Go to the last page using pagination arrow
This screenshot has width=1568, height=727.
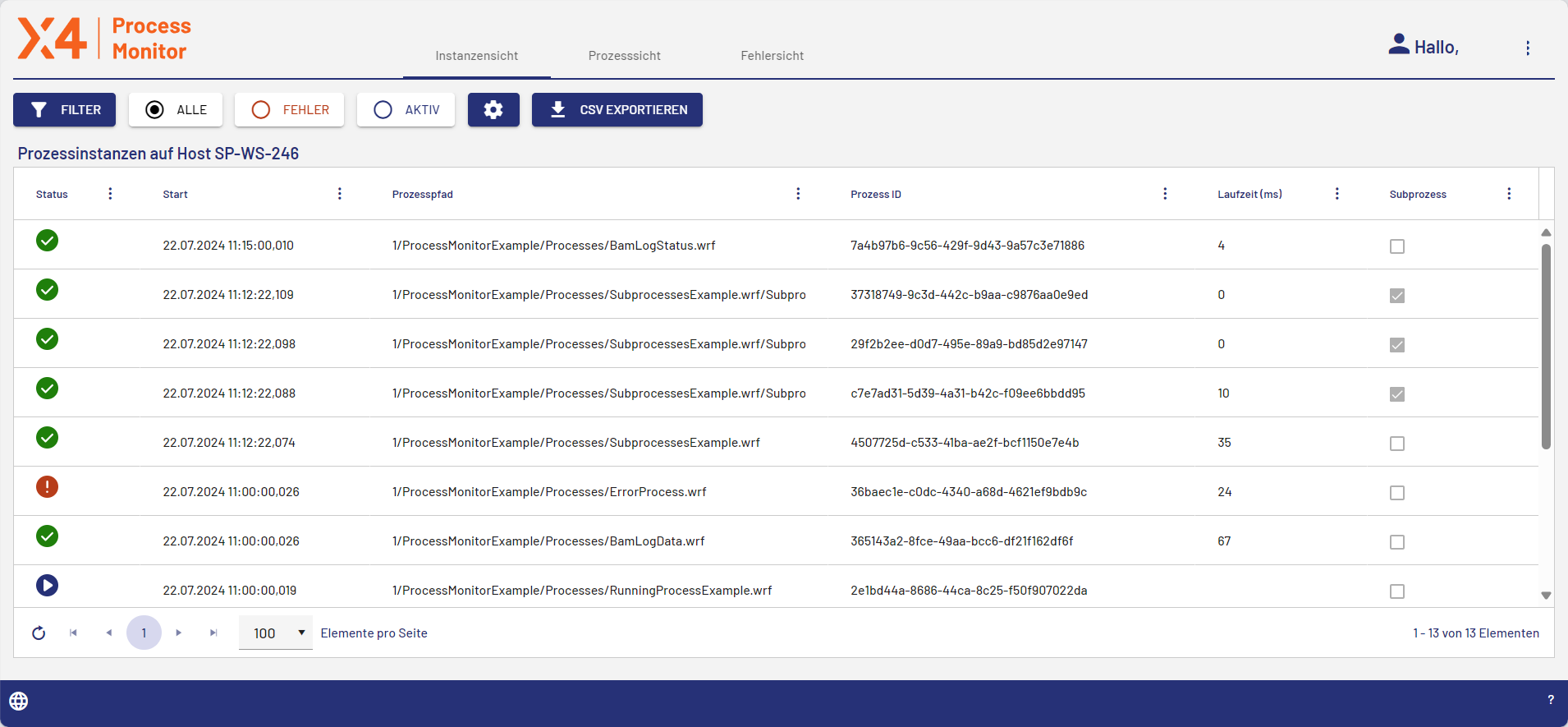pos(213,633)
